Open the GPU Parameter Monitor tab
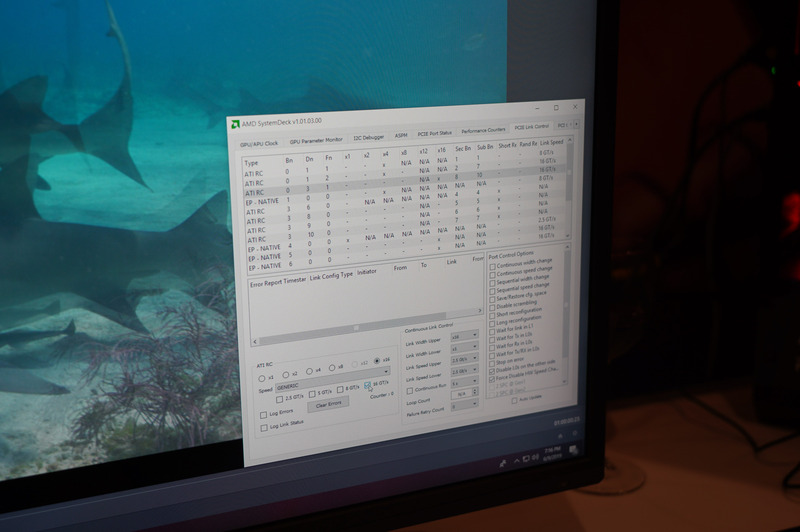The height and width of the screenshot is (532, 800). click(x=316, y=140)
